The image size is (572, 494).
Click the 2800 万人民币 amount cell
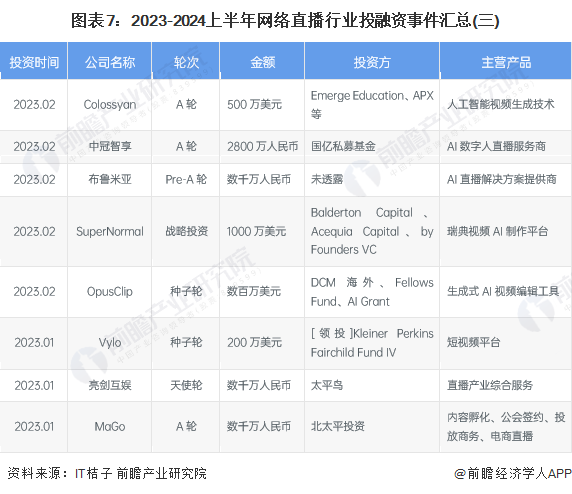(262, 146)
